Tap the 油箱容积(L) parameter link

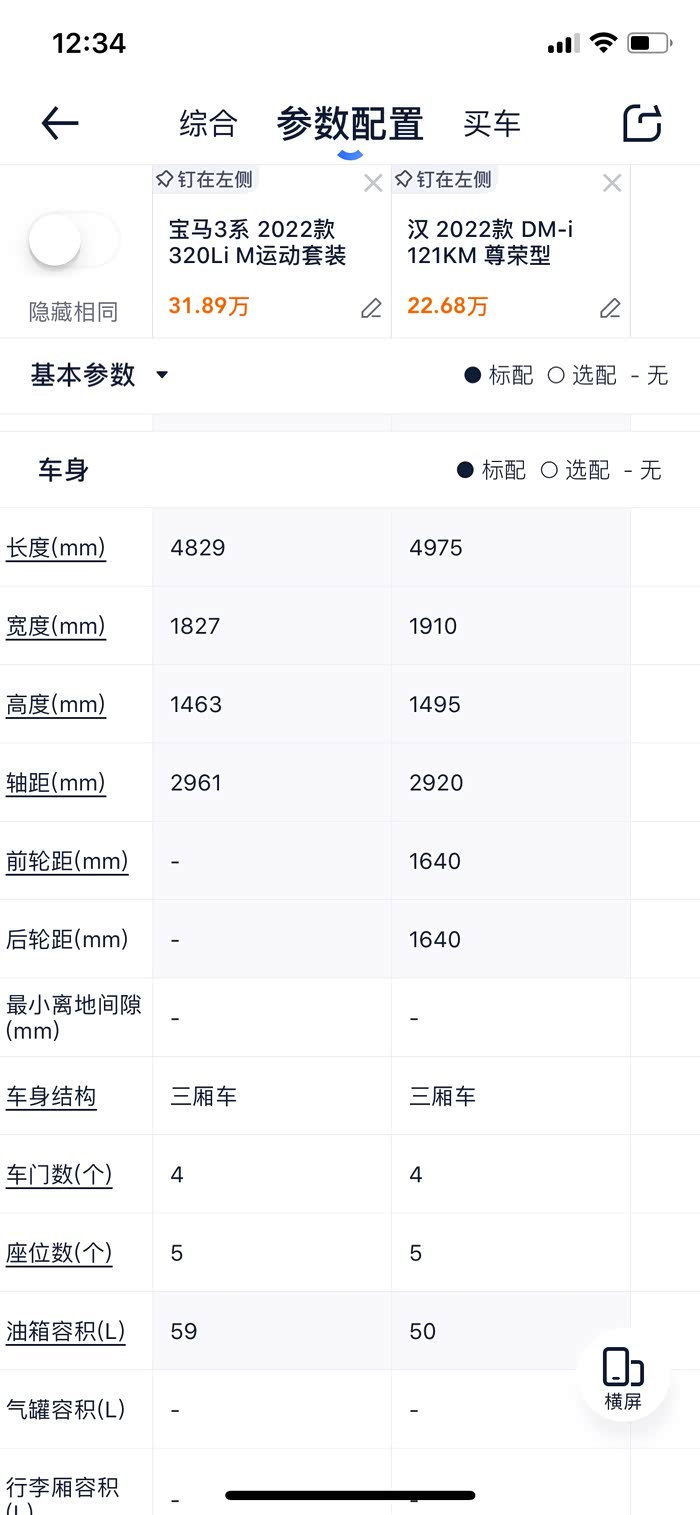66,1331
